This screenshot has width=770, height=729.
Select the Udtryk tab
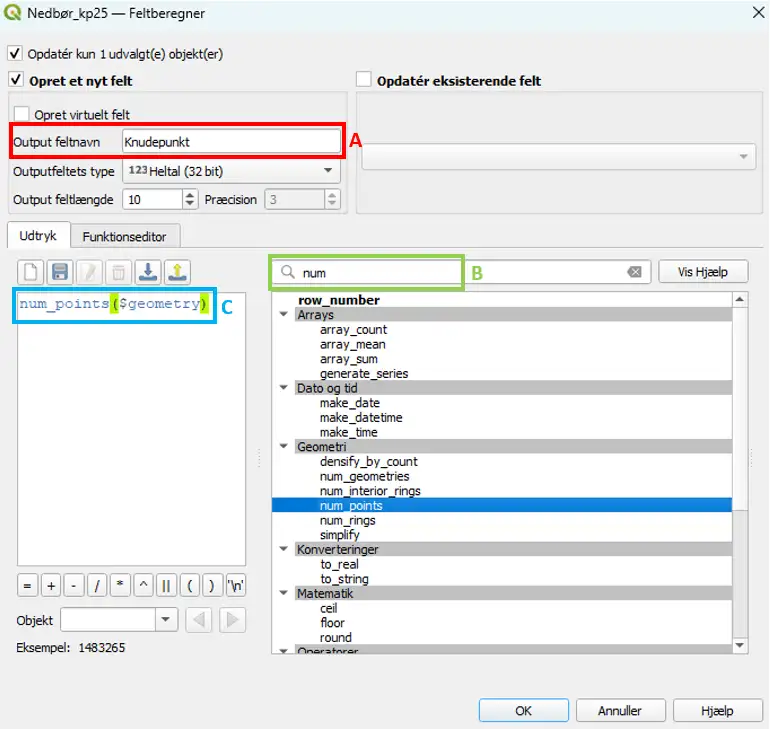(x=39, y=237)
